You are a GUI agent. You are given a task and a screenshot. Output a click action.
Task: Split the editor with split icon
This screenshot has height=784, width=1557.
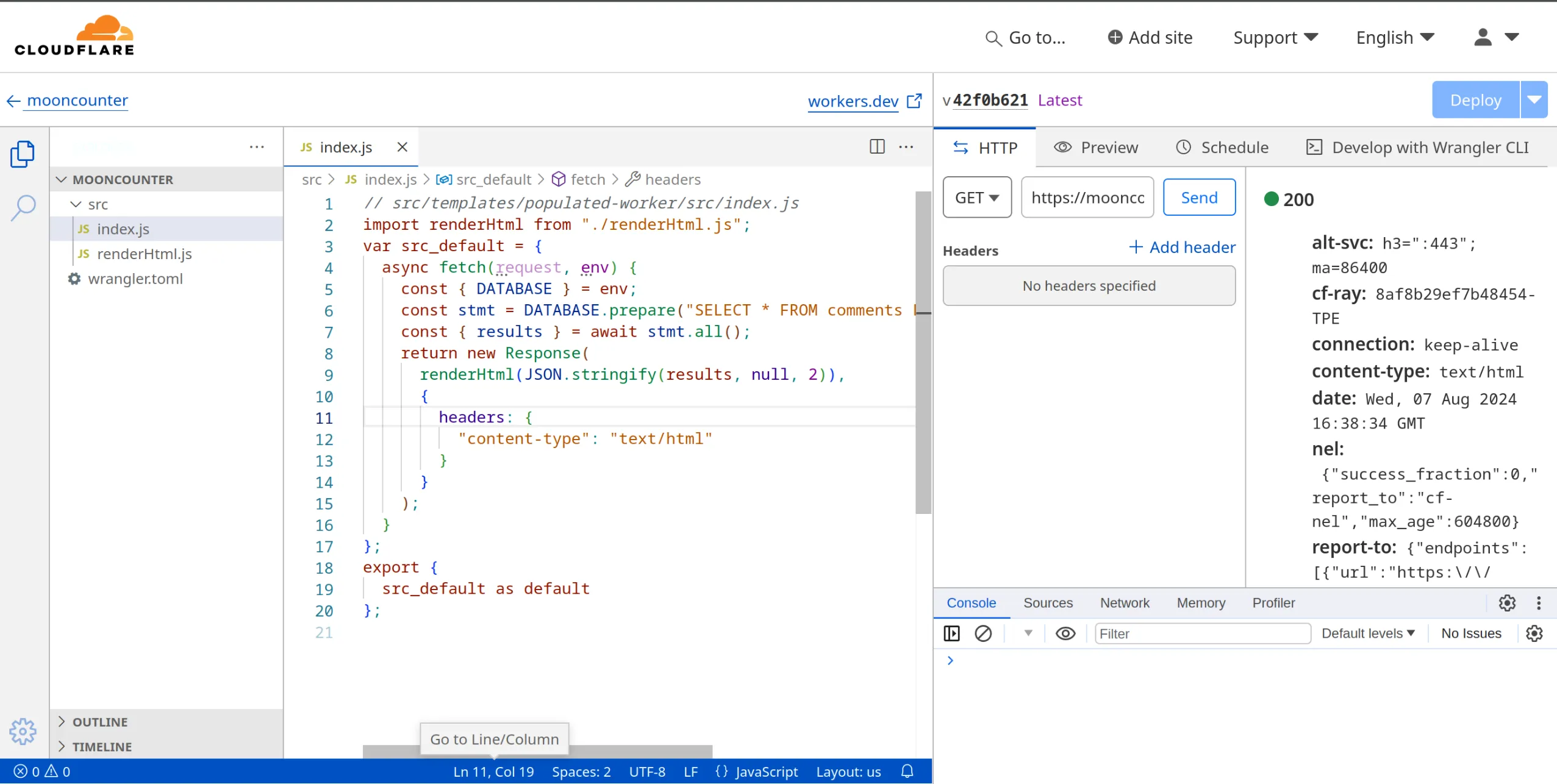[876, 146]
